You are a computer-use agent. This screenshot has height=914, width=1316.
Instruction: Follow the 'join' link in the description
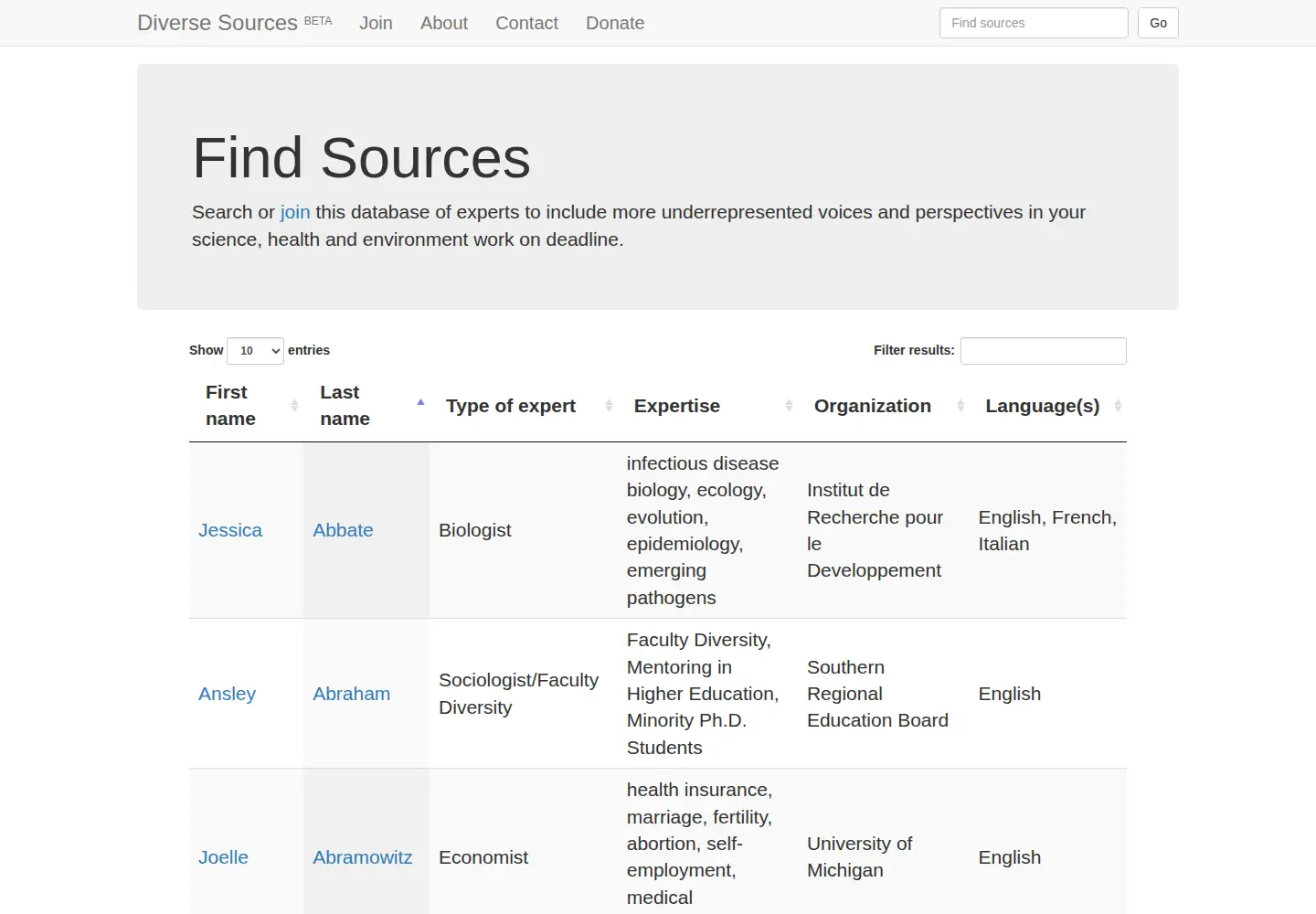pos(295,212)
